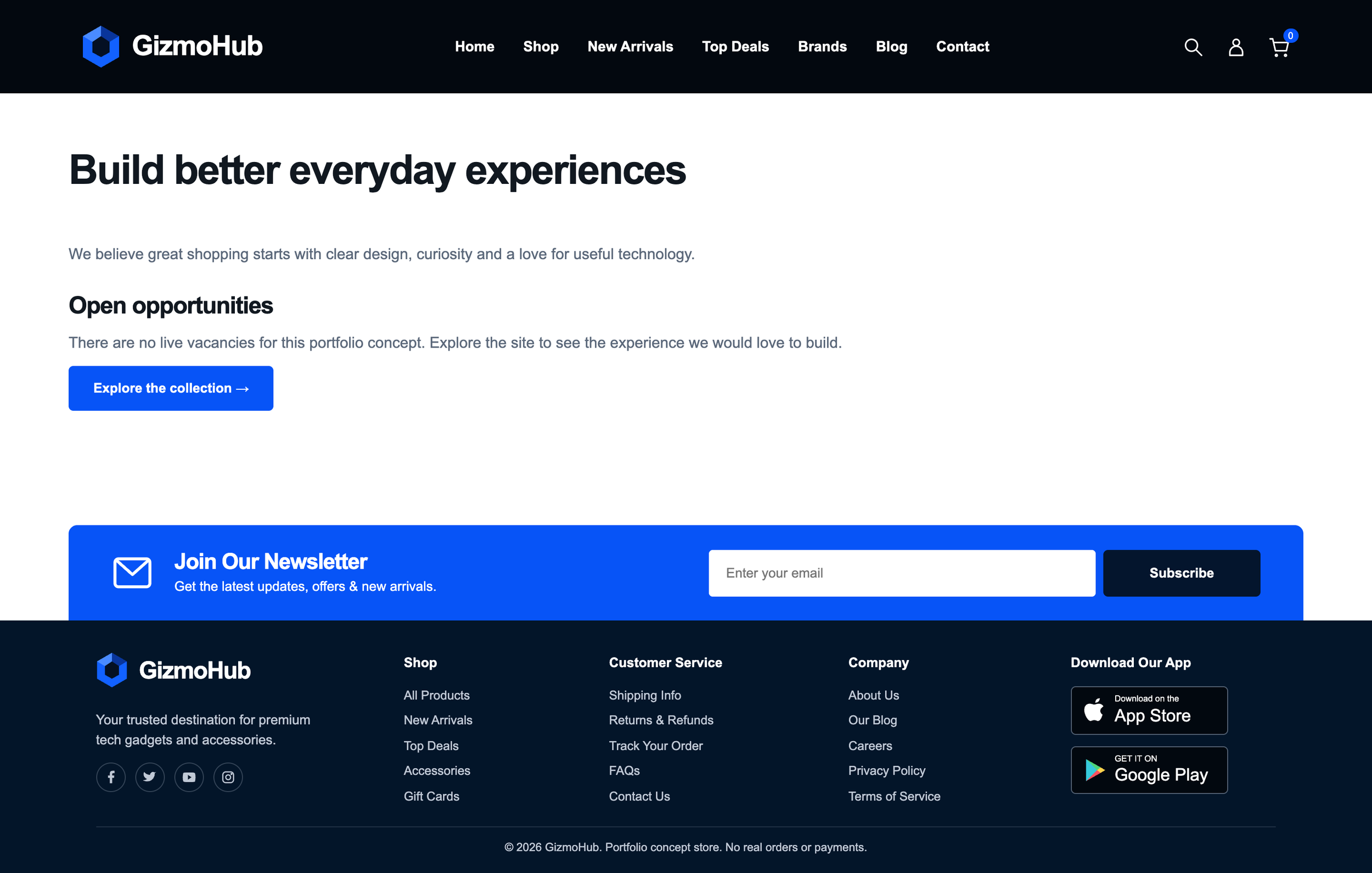Open the Brands nav item
This screenshot has width=1372, height=873.
tap(822, 47)
